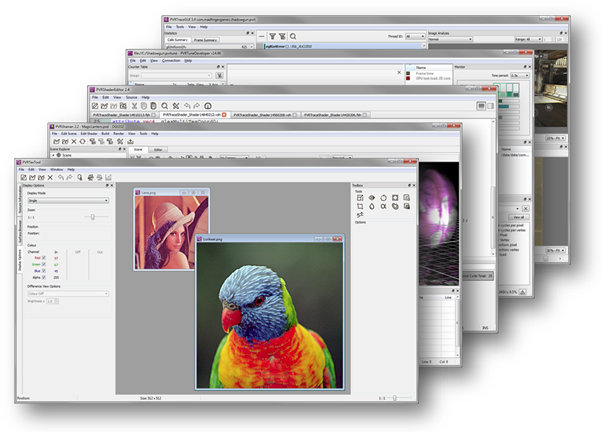Click the magnifier icon in PVRTexTool toolbar

click(79, 177)
